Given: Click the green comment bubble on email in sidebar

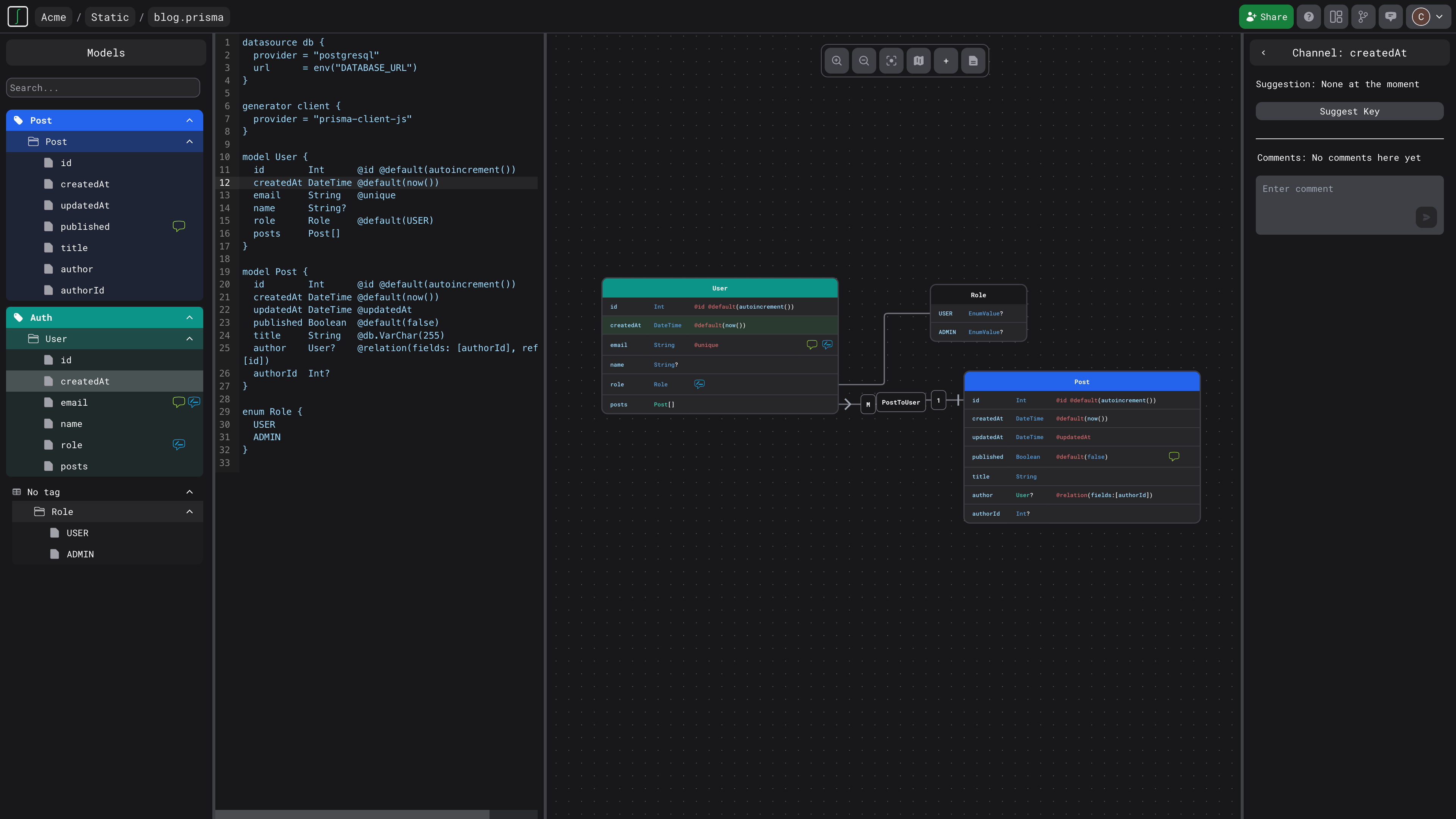Looking at the screenshot, I should [179, 402].
